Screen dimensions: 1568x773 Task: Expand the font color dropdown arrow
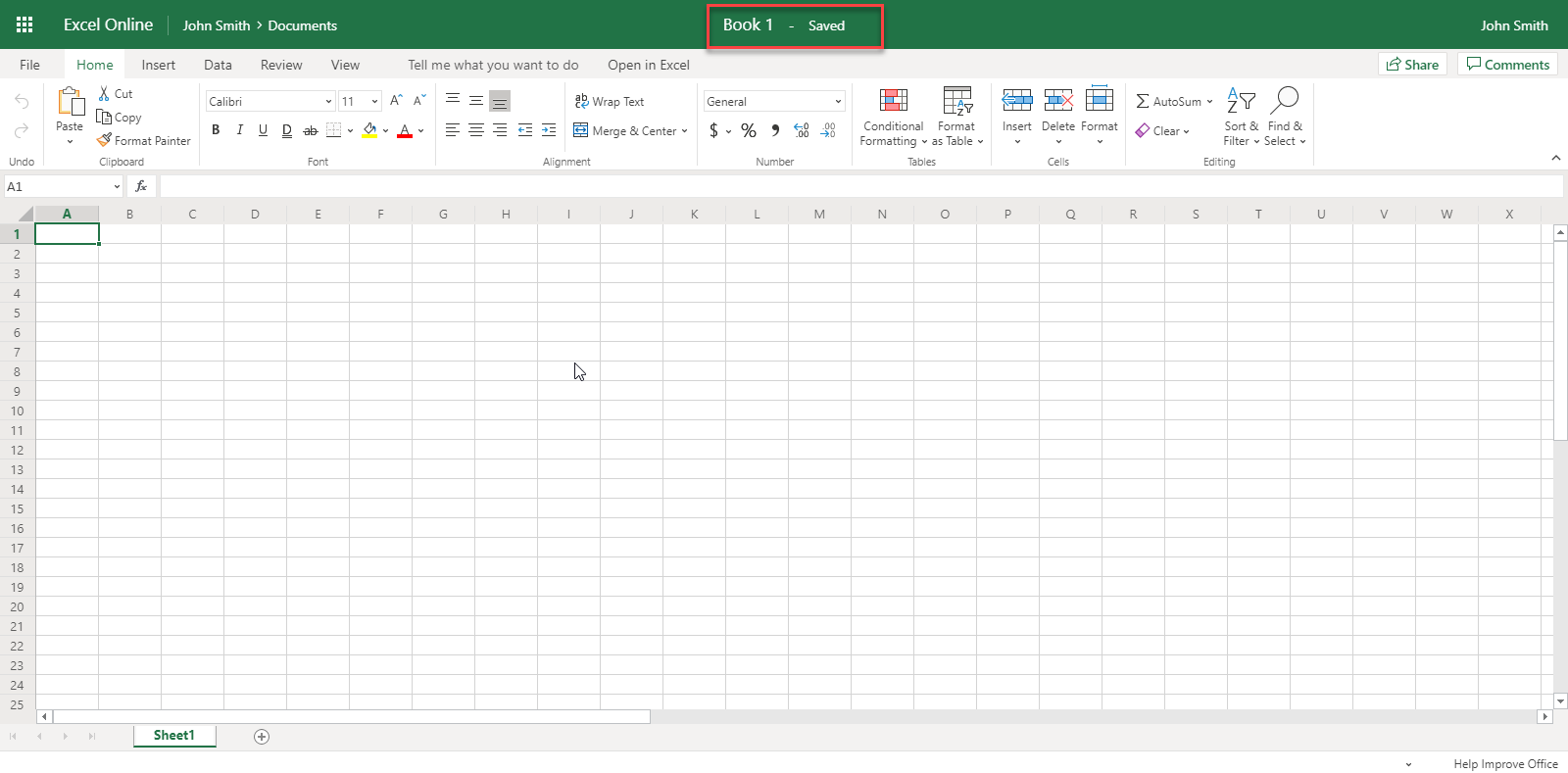tap(421, 130)
